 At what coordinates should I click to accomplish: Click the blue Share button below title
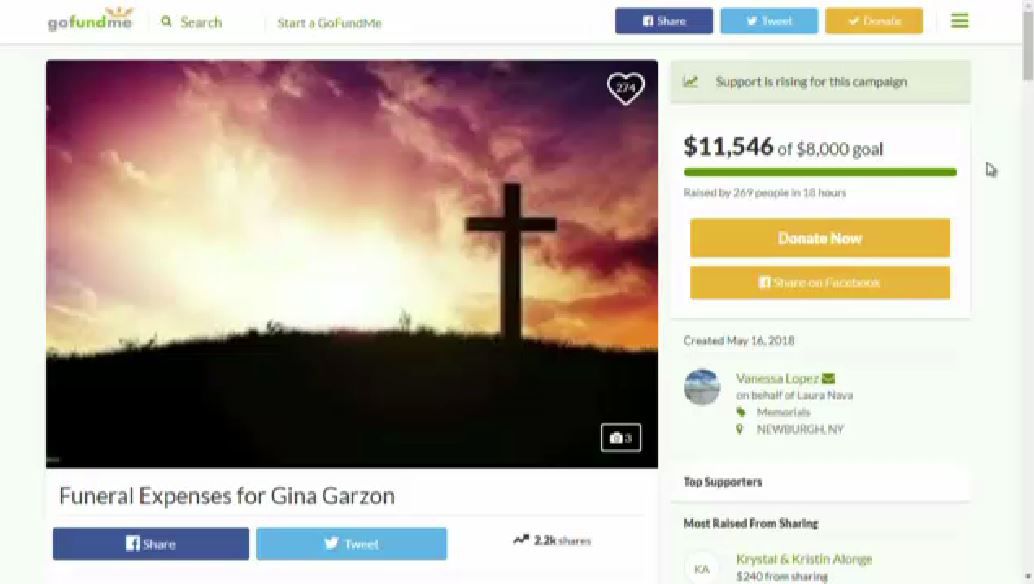pyautogui.click(x=151, y=544)
